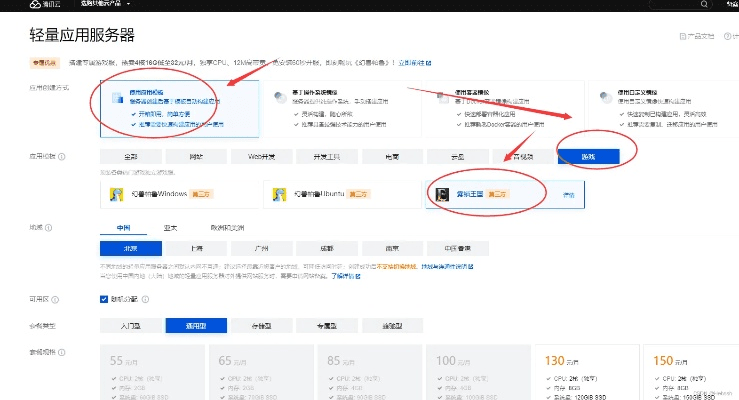Select 中国香港 as the region
This screenshot has height=400, width=739.
[x=458, y=248]
